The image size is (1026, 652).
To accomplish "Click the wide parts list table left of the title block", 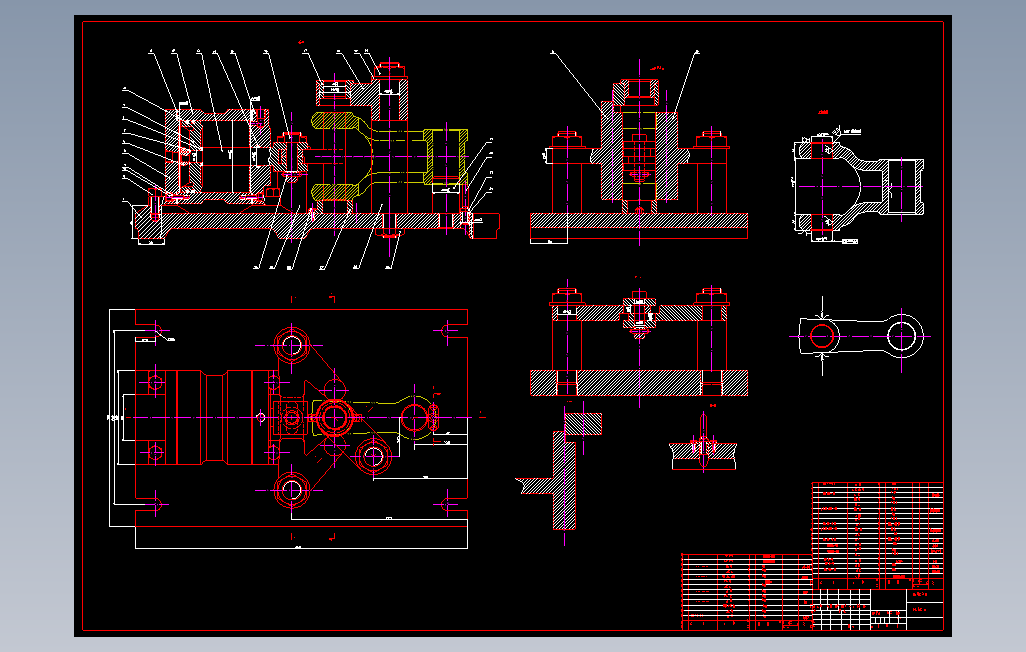I will pos(747,592).
